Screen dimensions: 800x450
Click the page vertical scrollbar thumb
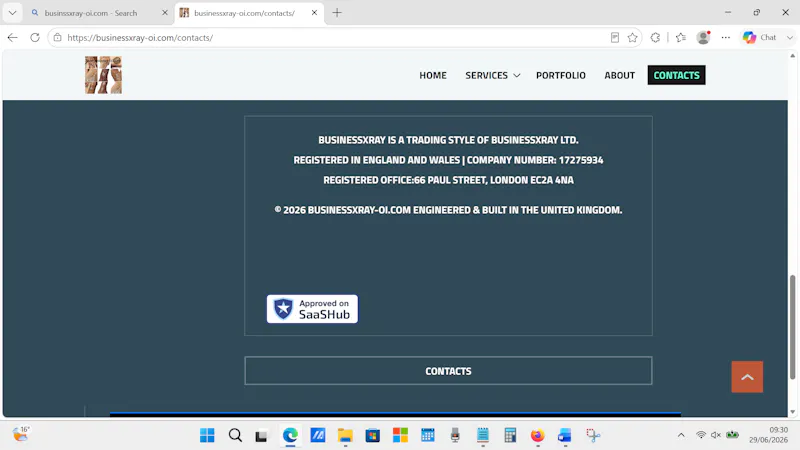[792, 327]
